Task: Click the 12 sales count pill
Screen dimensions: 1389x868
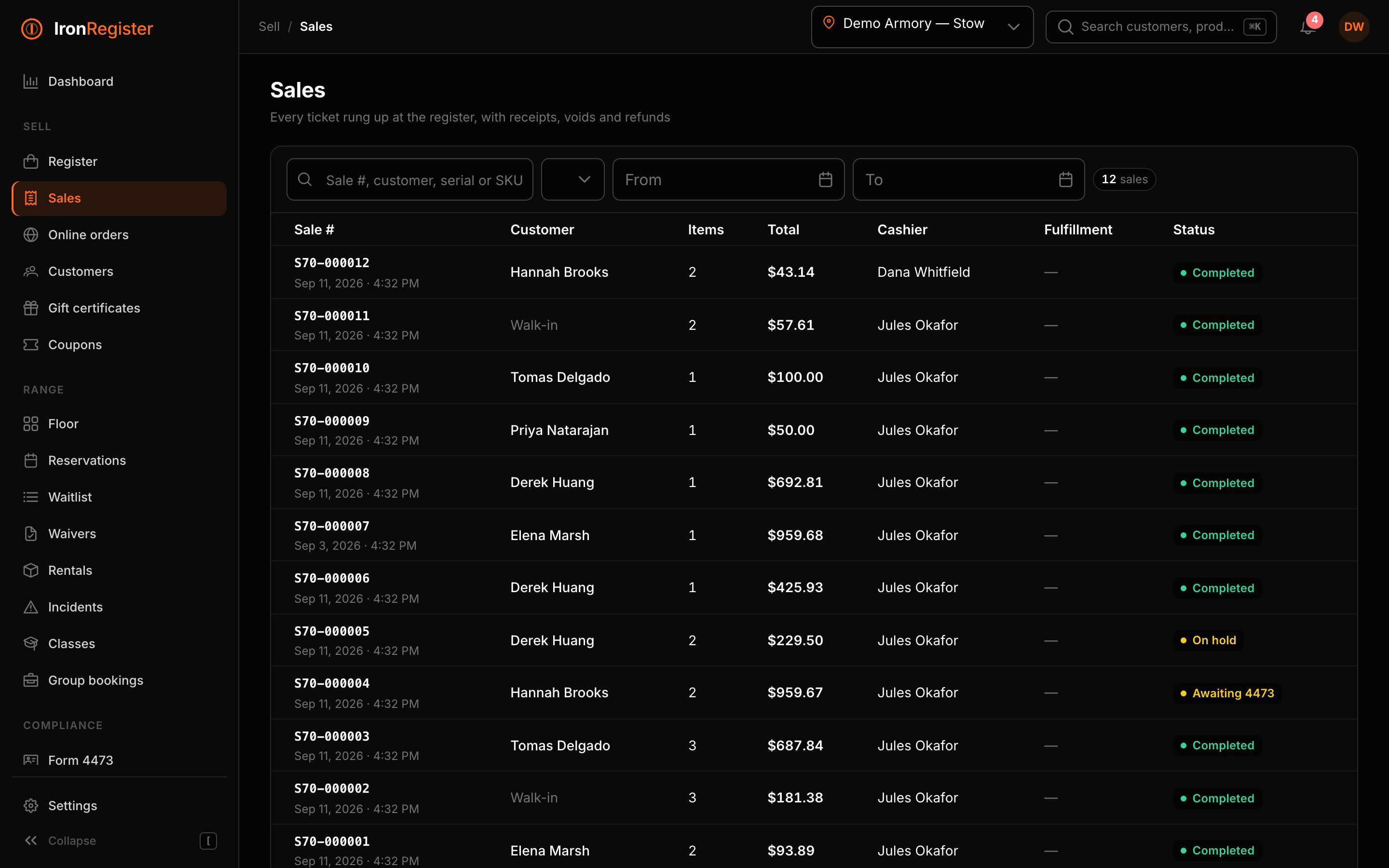Action: coord(1124,180)
